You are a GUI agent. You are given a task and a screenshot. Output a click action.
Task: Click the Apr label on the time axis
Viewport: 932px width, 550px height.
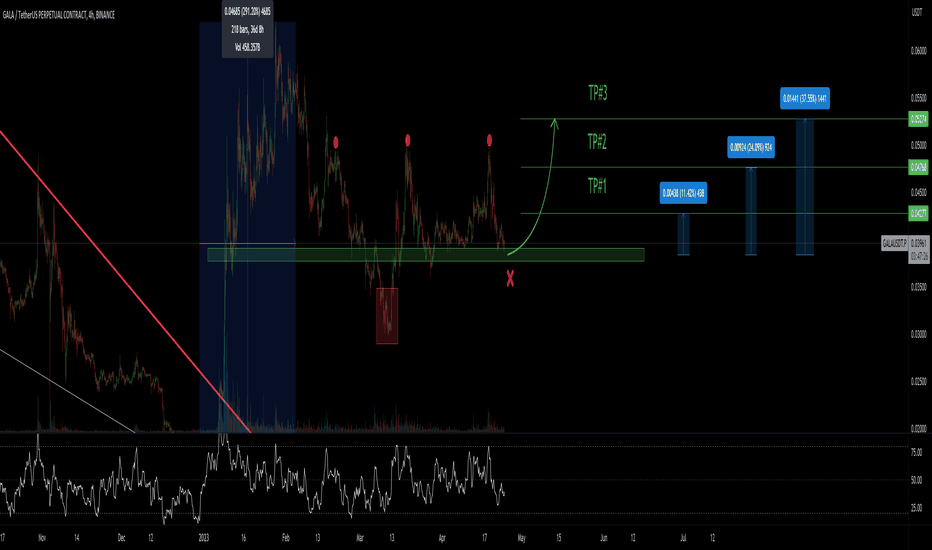[442, 538]
